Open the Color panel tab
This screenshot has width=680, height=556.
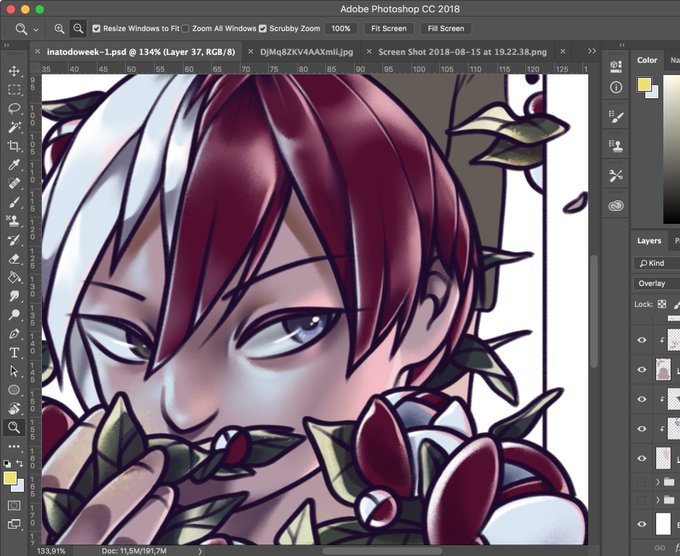[x=647, y=60]
